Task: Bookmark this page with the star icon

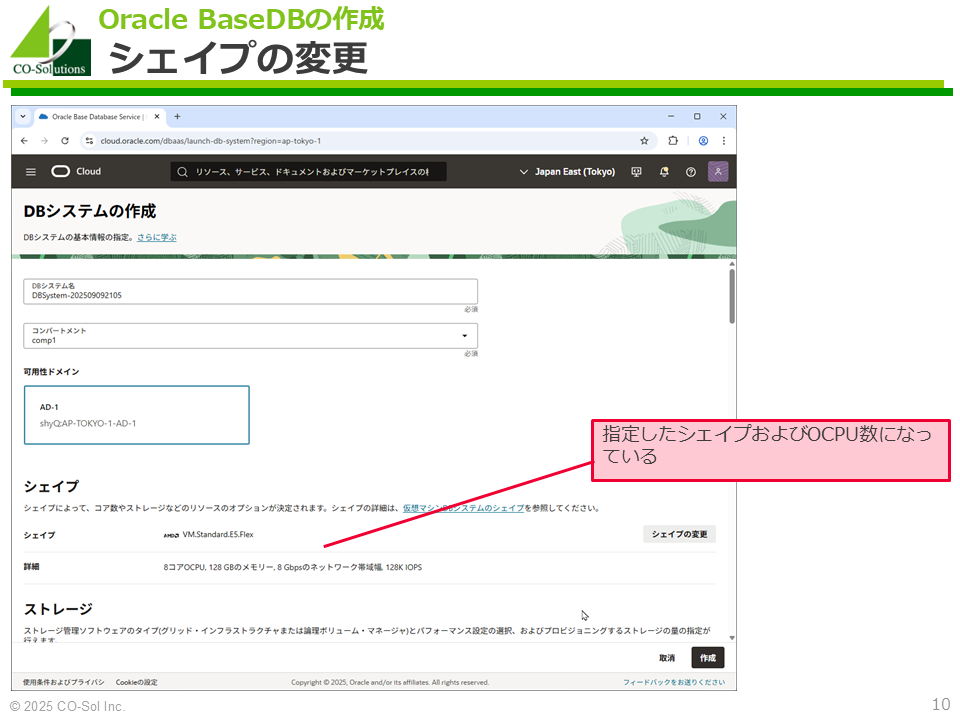Action: [x=644, y=141]
